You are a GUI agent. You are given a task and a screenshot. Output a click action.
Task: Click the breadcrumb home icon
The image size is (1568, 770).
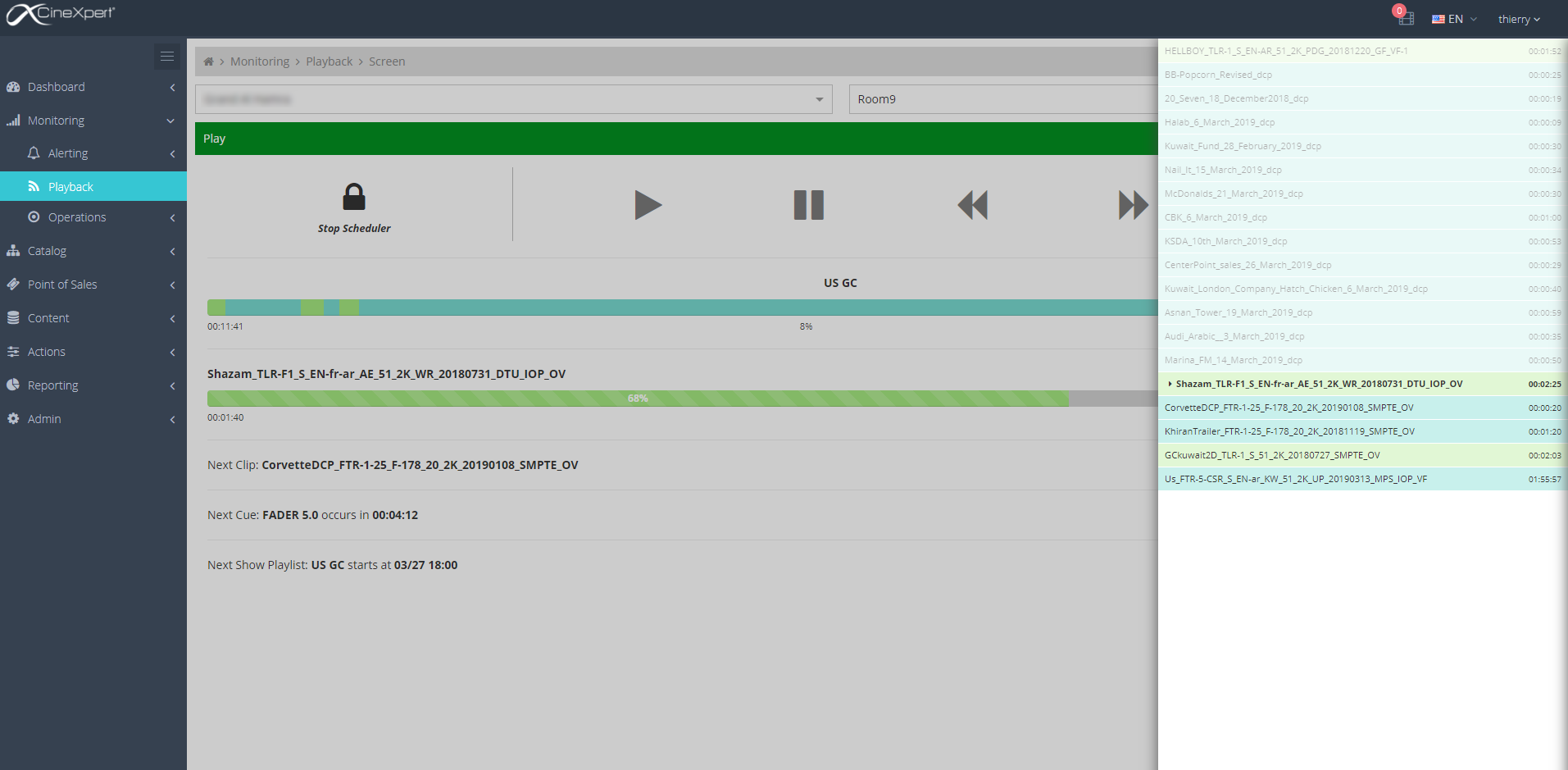point(209,62)
